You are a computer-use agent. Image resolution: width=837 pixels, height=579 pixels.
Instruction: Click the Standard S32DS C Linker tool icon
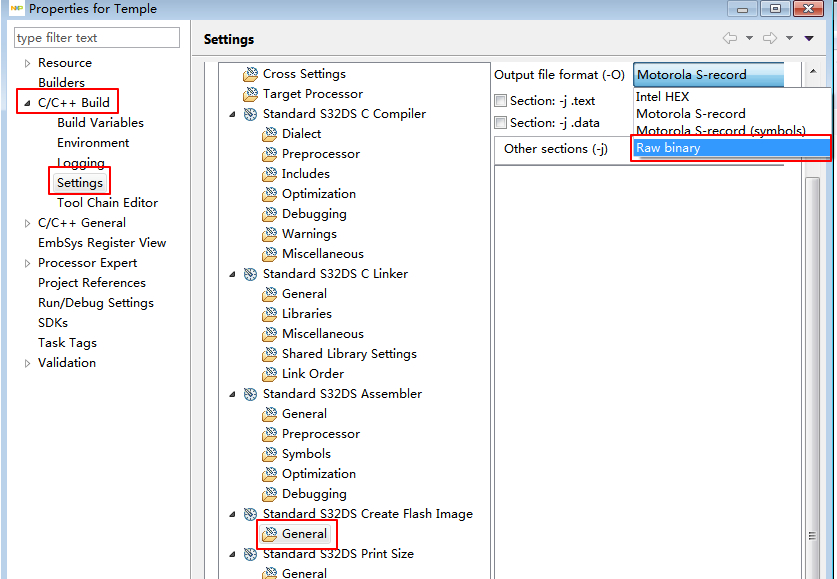[250, 274]
